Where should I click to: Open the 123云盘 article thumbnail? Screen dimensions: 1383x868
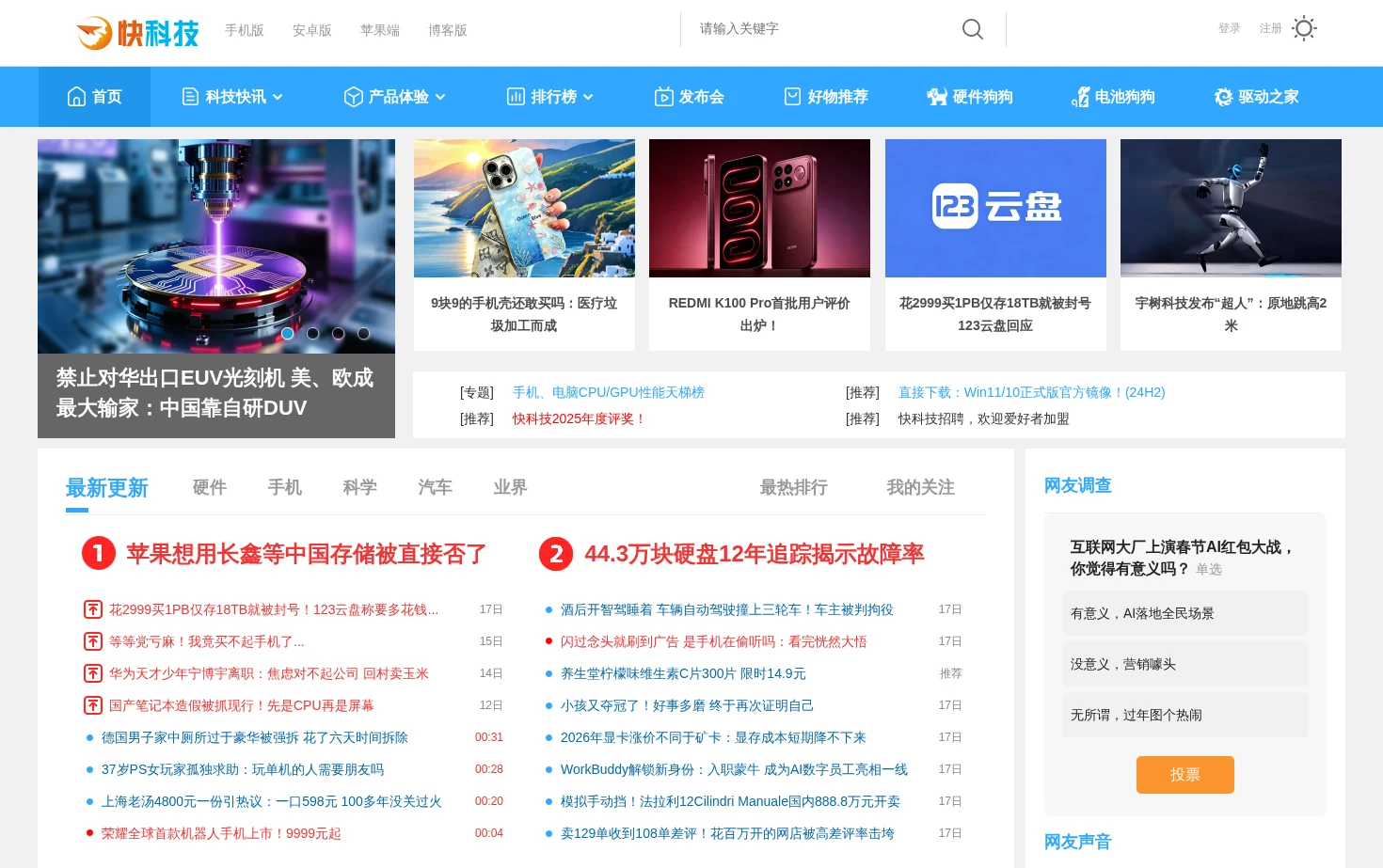click(x=995, y=208)
